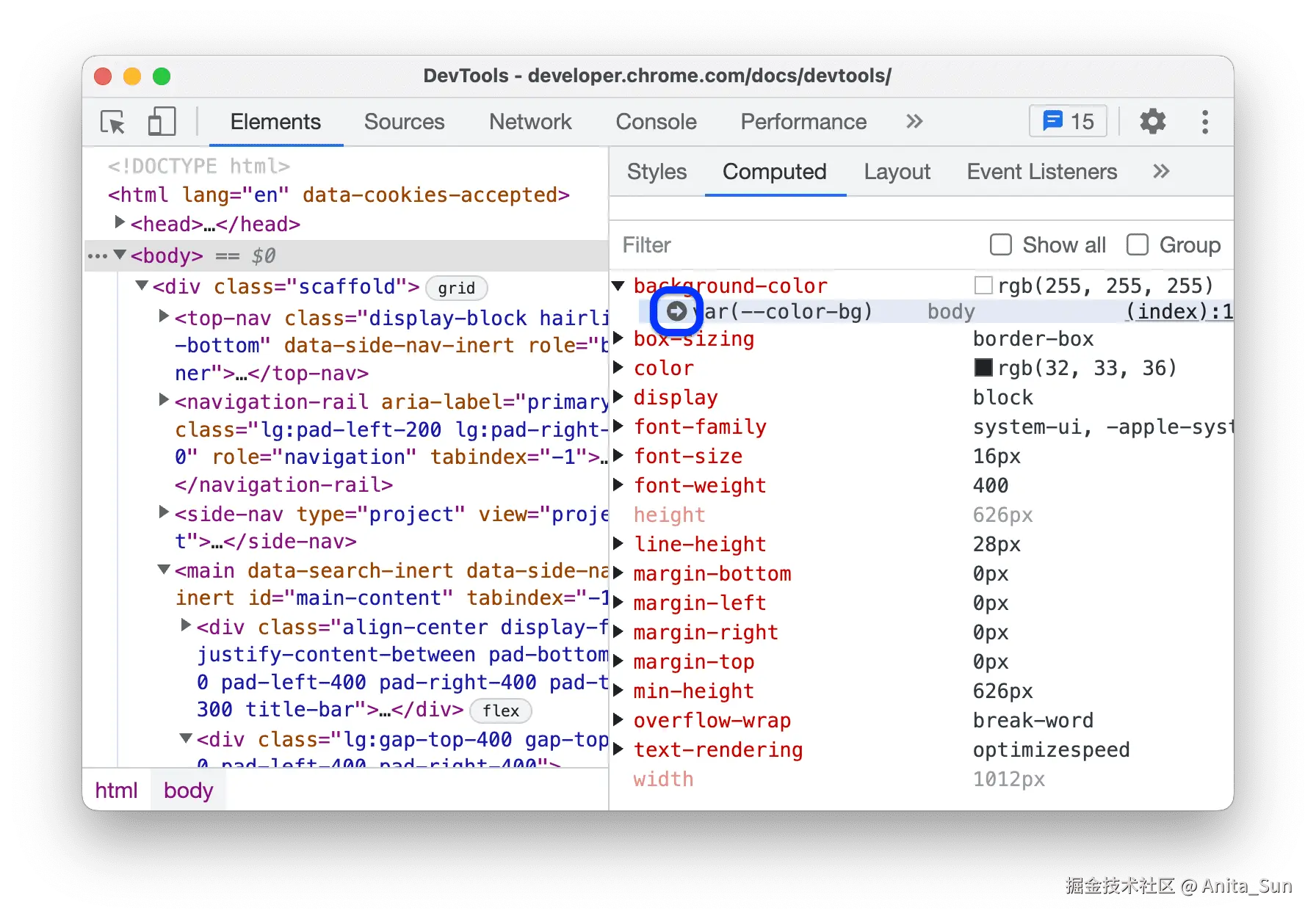Switch to the Elements panel
The width and height of the screenshot is (1316, 919).
276,122
